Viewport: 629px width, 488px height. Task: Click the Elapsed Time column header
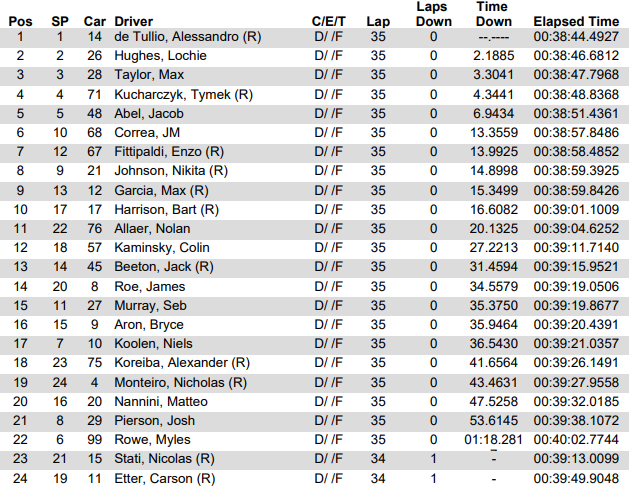point(576,21)
